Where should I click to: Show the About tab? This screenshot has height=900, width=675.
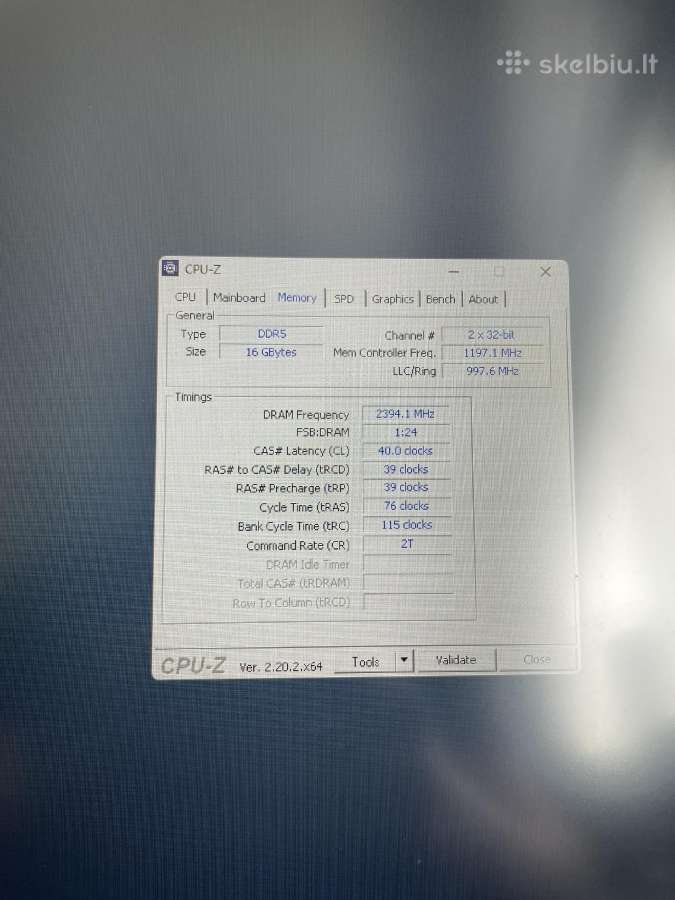point(483,299)
